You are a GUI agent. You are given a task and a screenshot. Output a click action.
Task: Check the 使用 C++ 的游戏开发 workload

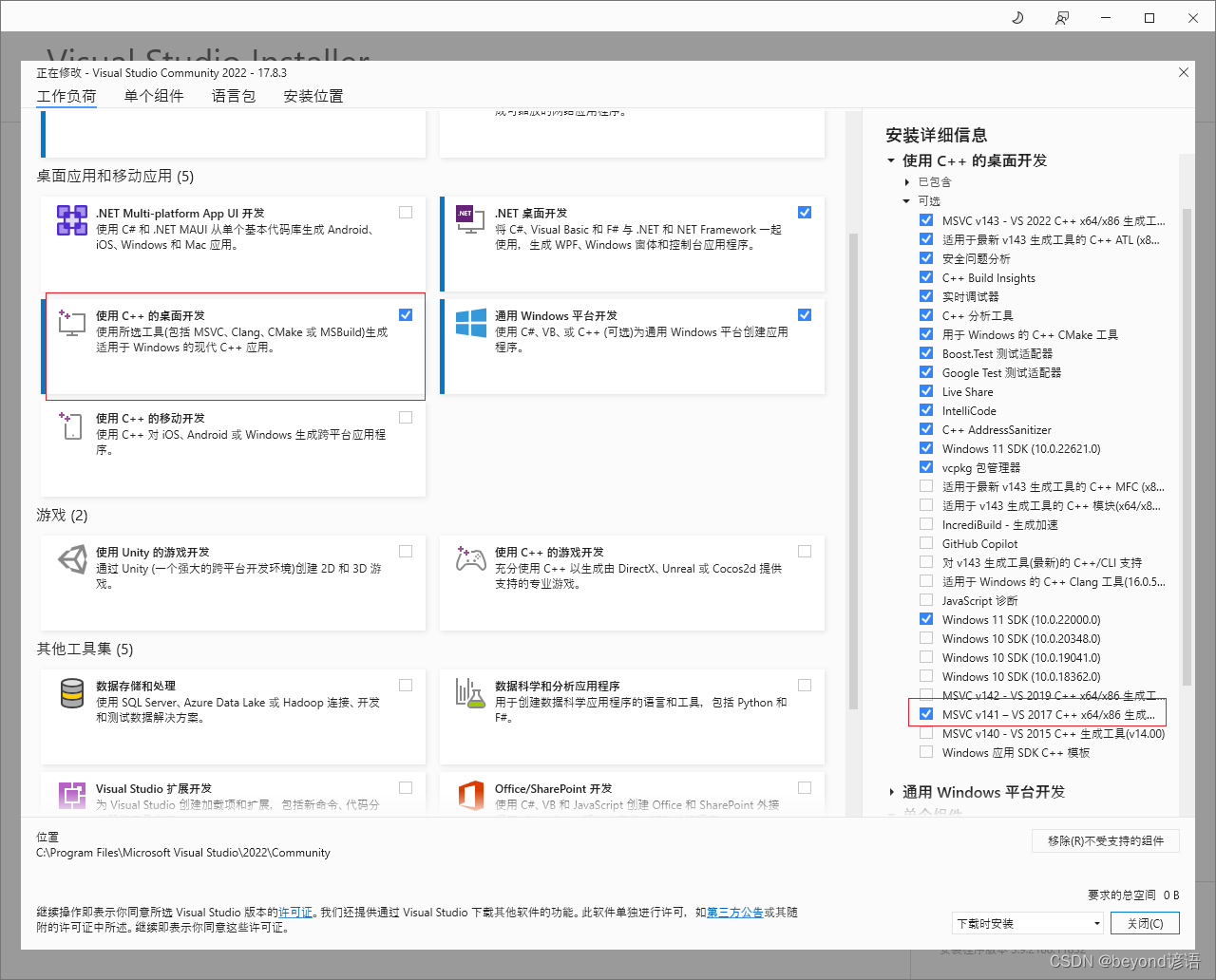pos(805,552)
